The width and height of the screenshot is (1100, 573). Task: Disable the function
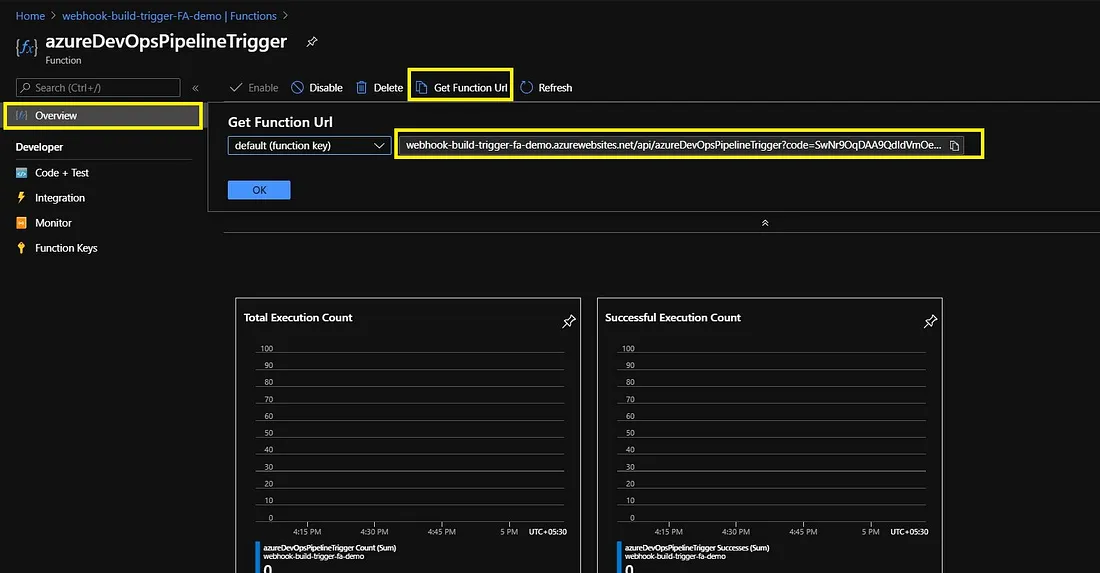pyautogui.click(x=317, y=88)
